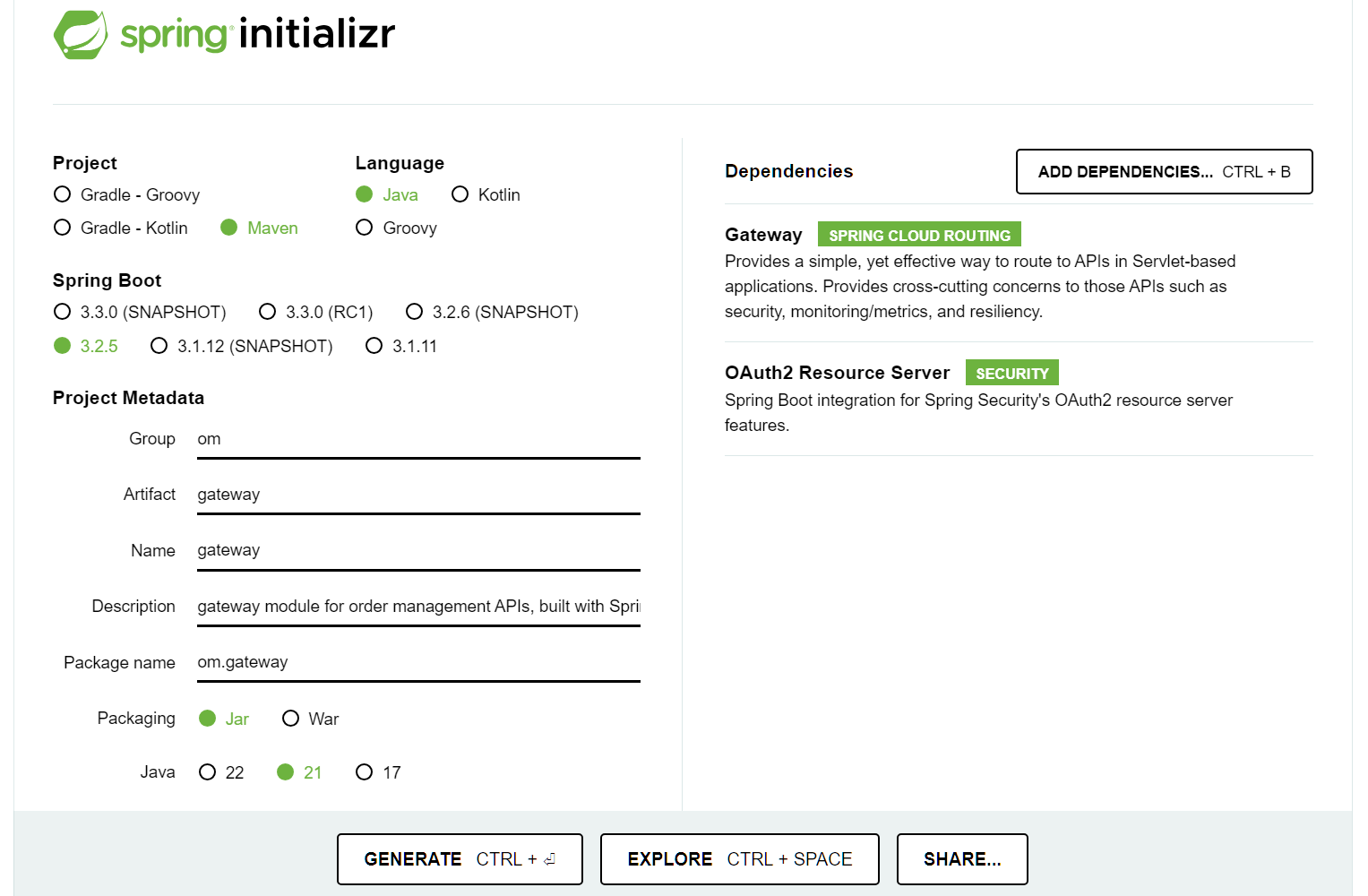This screenshot has width=1368, height=896.
Task: Select Java version 22
Action: (221, 772)
